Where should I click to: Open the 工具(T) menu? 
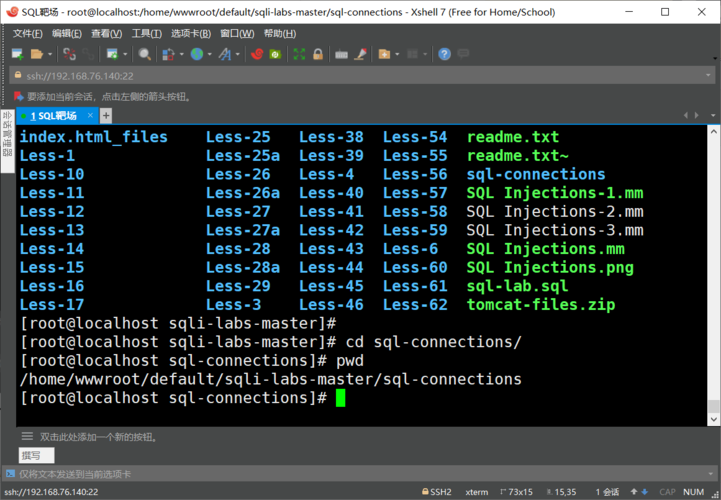click(146, 33)
